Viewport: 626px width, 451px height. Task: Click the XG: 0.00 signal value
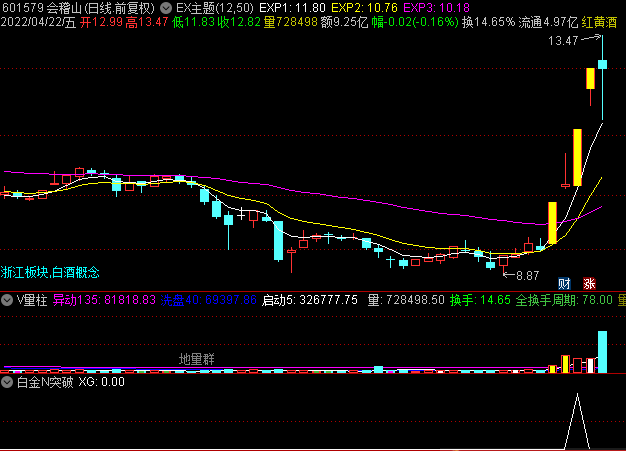[x=101, y=382]
